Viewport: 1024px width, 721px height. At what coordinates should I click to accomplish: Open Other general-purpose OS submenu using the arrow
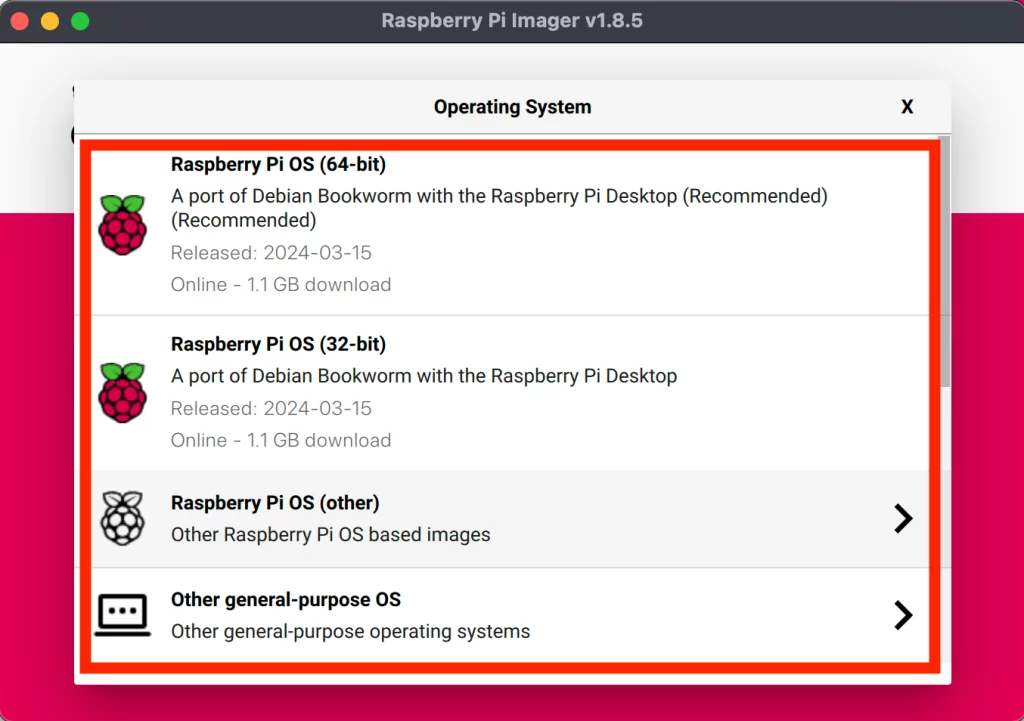pos(902,615)
